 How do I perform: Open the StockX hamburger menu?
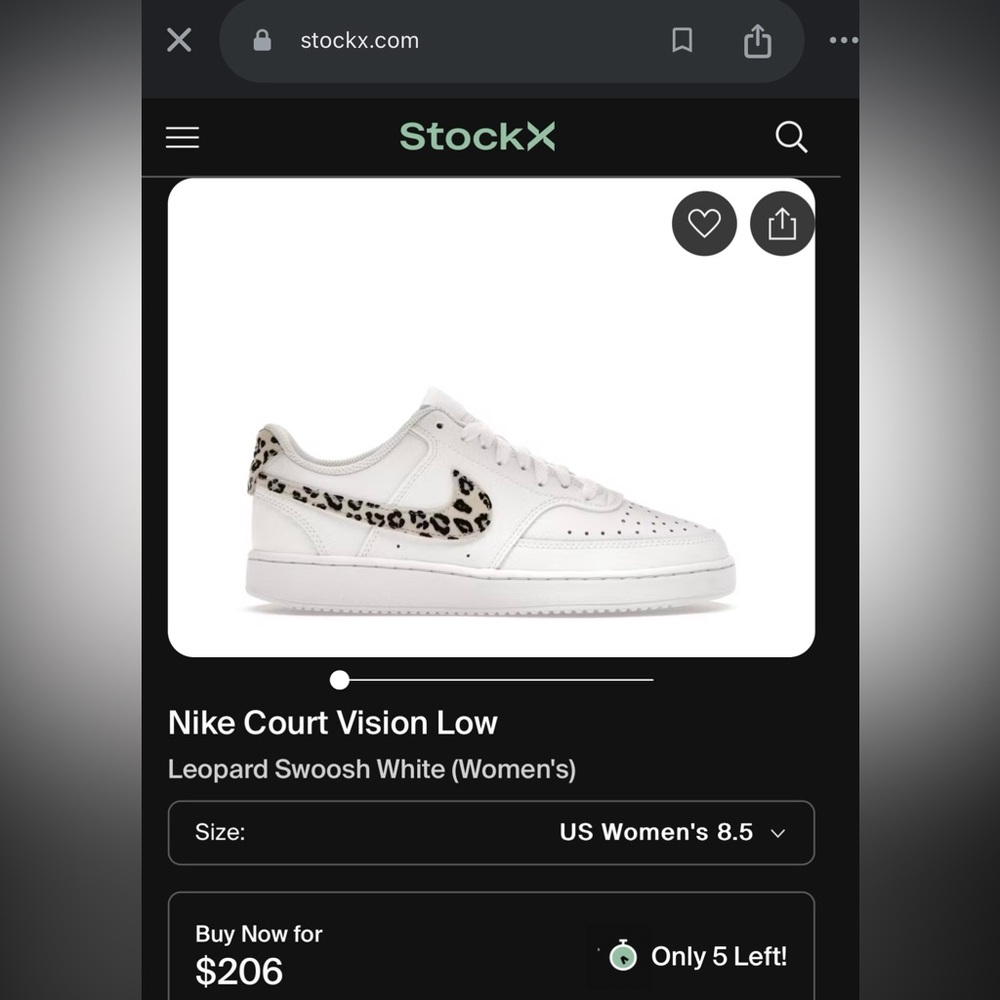click(182, 137)
